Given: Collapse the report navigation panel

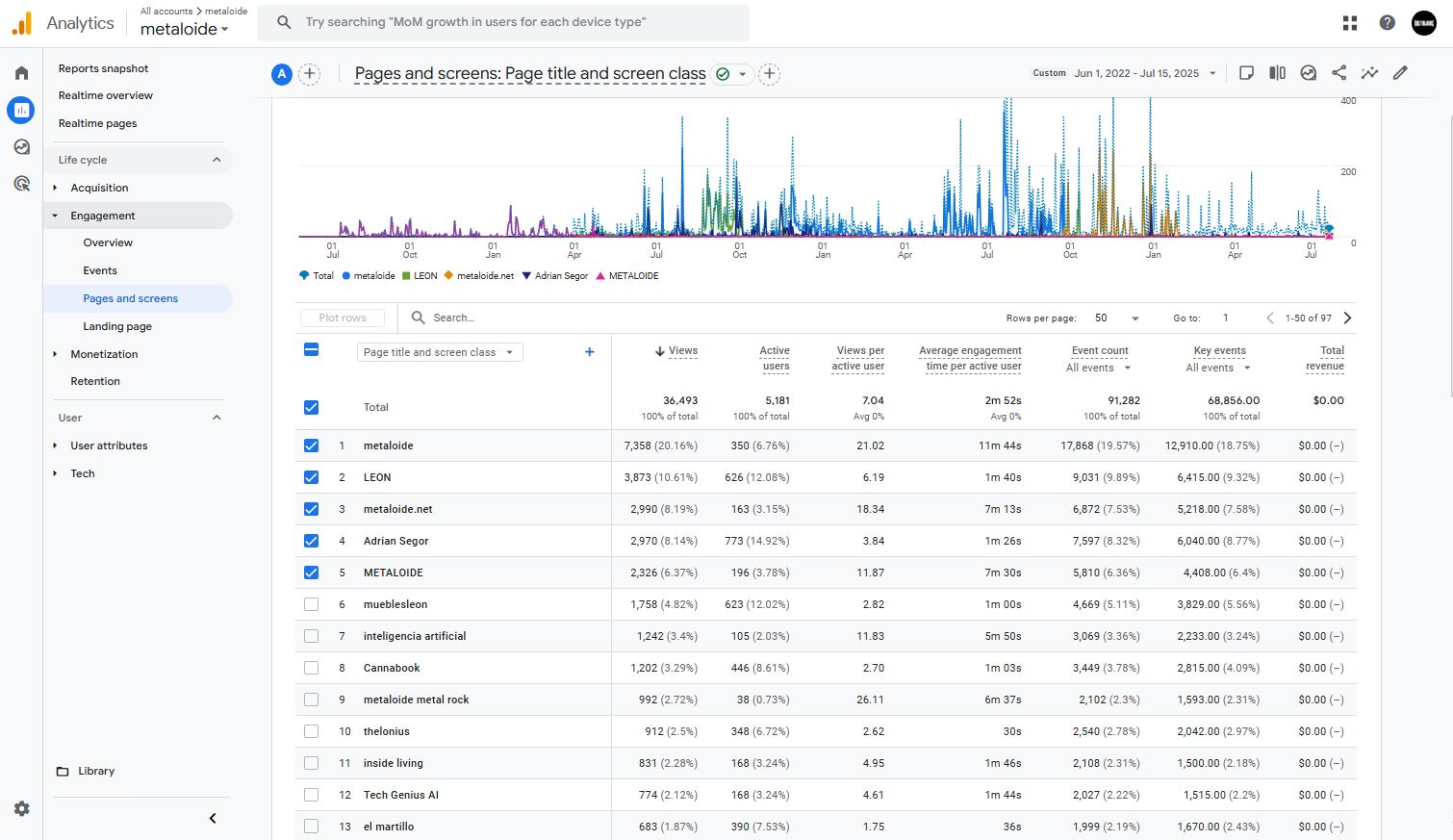Looking at the screenshot, I should tap(213, 819).
